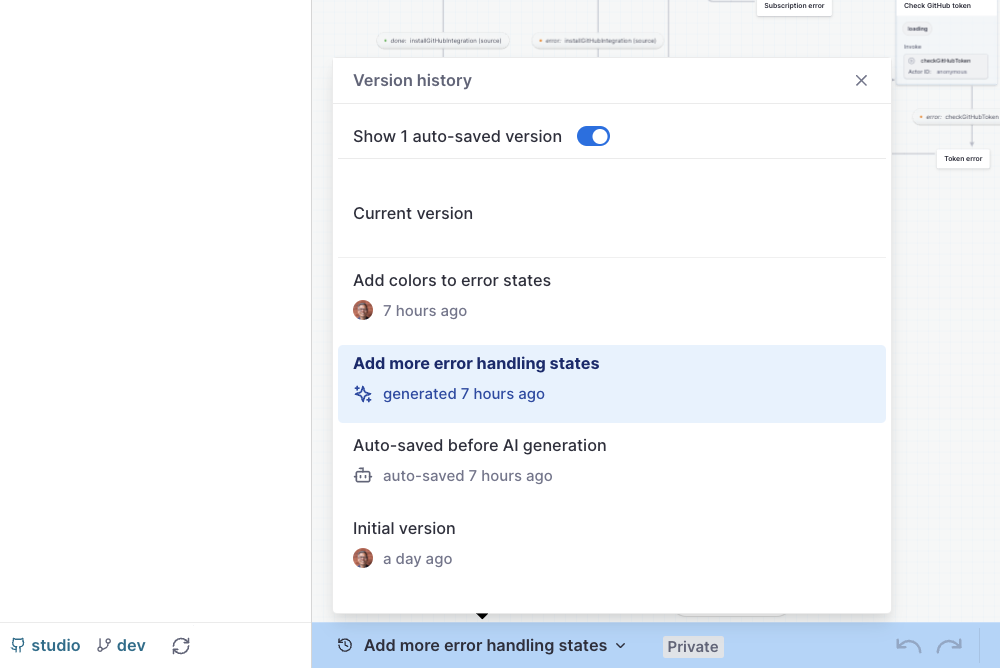1000x668 pixels.
Task: Click the avatar next to 7 hours ago
Action: [x=363, y=310]
